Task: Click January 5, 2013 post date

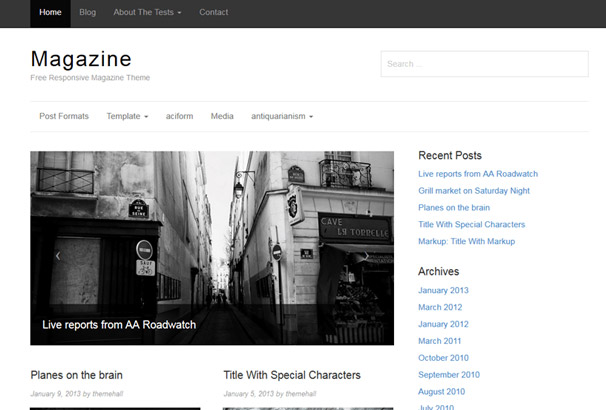Action: point(249,394)
